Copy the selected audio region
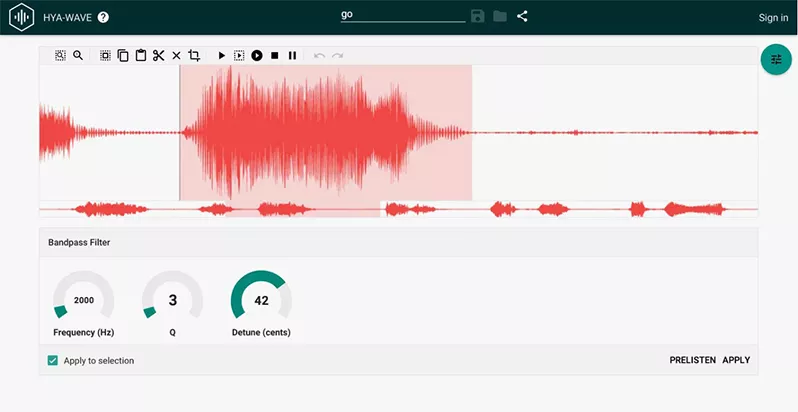Viewport: 798px width, 412px height. point(123,56)
